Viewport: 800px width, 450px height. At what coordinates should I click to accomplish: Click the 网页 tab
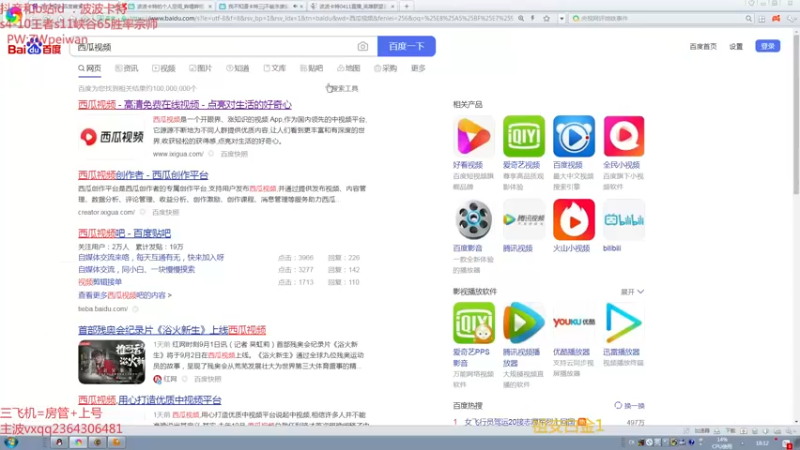coord(90,68)
